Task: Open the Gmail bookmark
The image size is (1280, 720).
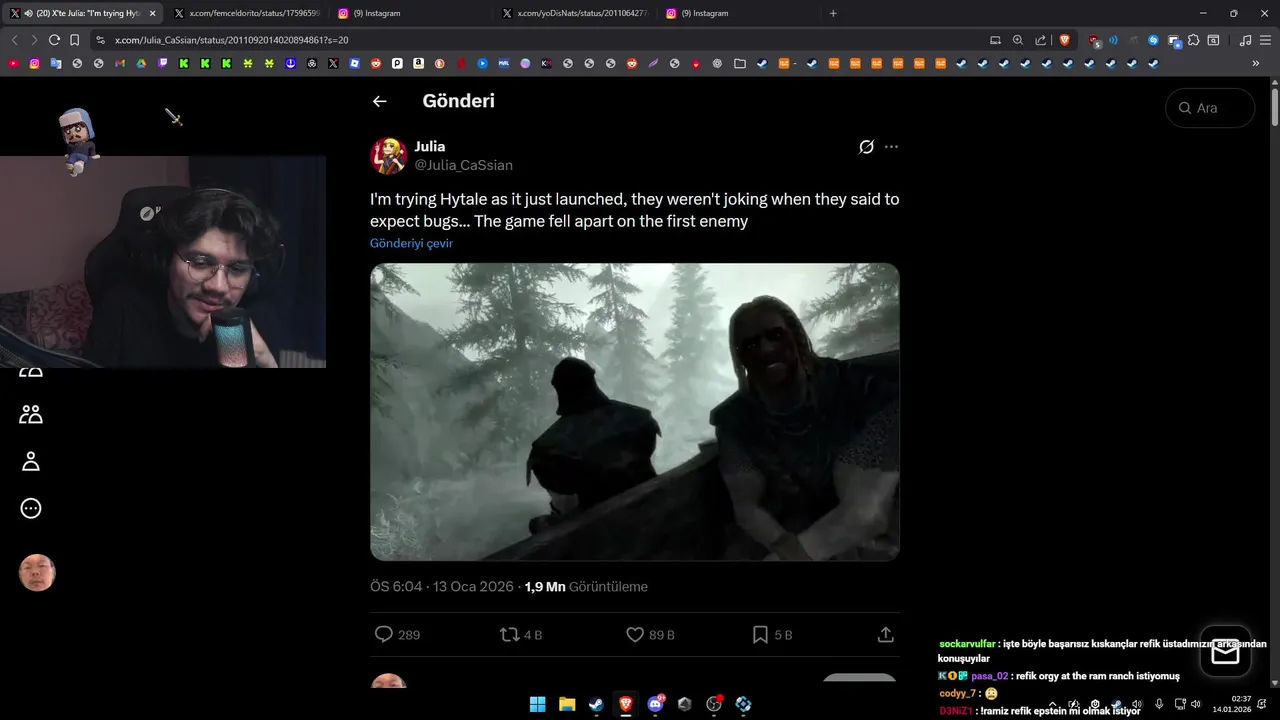Action: point(120,63)
